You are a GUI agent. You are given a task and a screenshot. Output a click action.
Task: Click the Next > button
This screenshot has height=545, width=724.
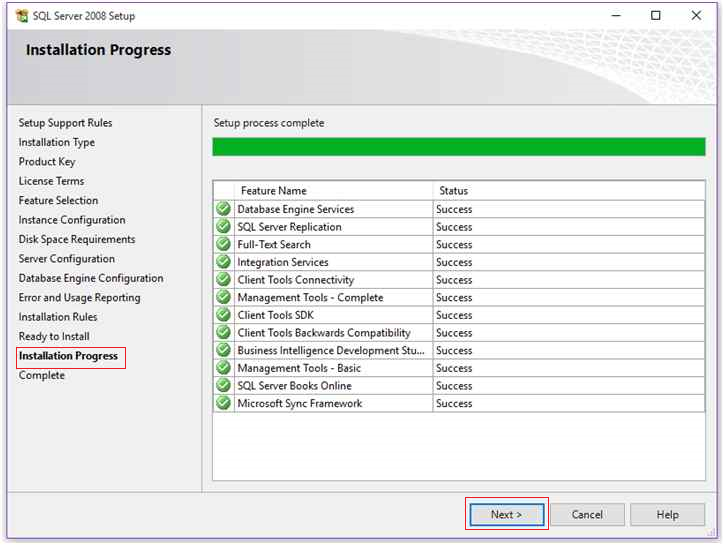click(x=507, y=514)
